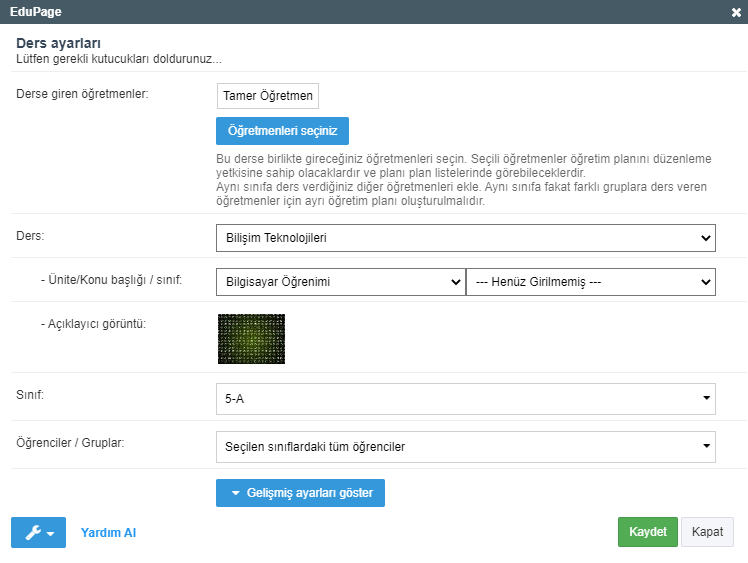The height and width of the screenshot is (563, 748).
Task: Expand the Seçilen sınıflardaki tüm öğrenciler dropdown
Action: [465, 446]
